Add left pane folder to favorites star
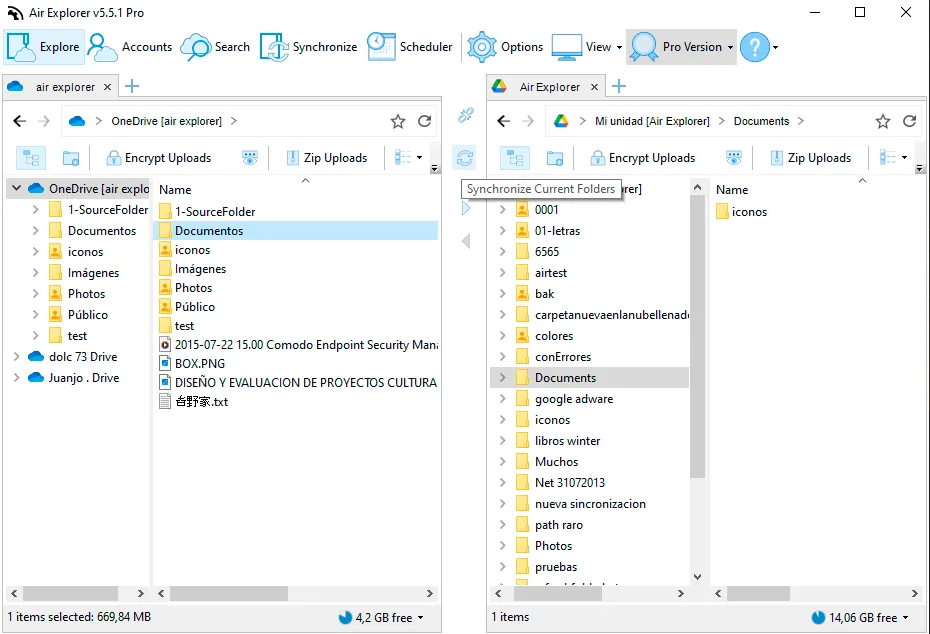 pyautogui.click(x=397, y=121)
